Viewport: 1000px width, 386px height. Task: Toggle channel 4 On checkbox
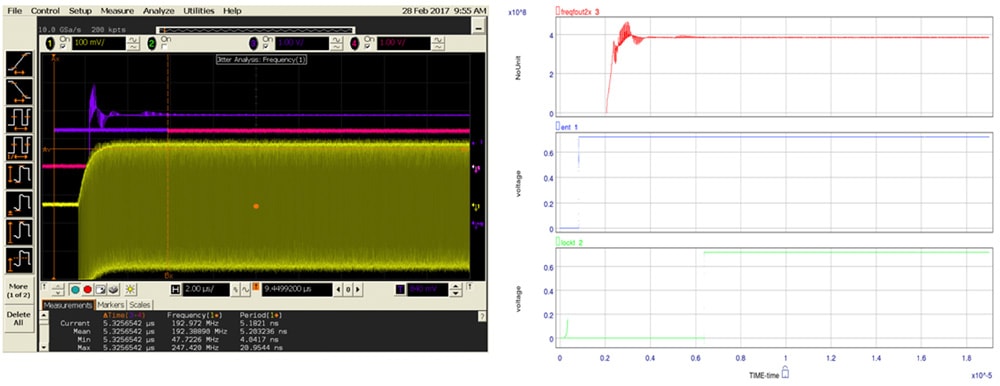coord(368,47)
